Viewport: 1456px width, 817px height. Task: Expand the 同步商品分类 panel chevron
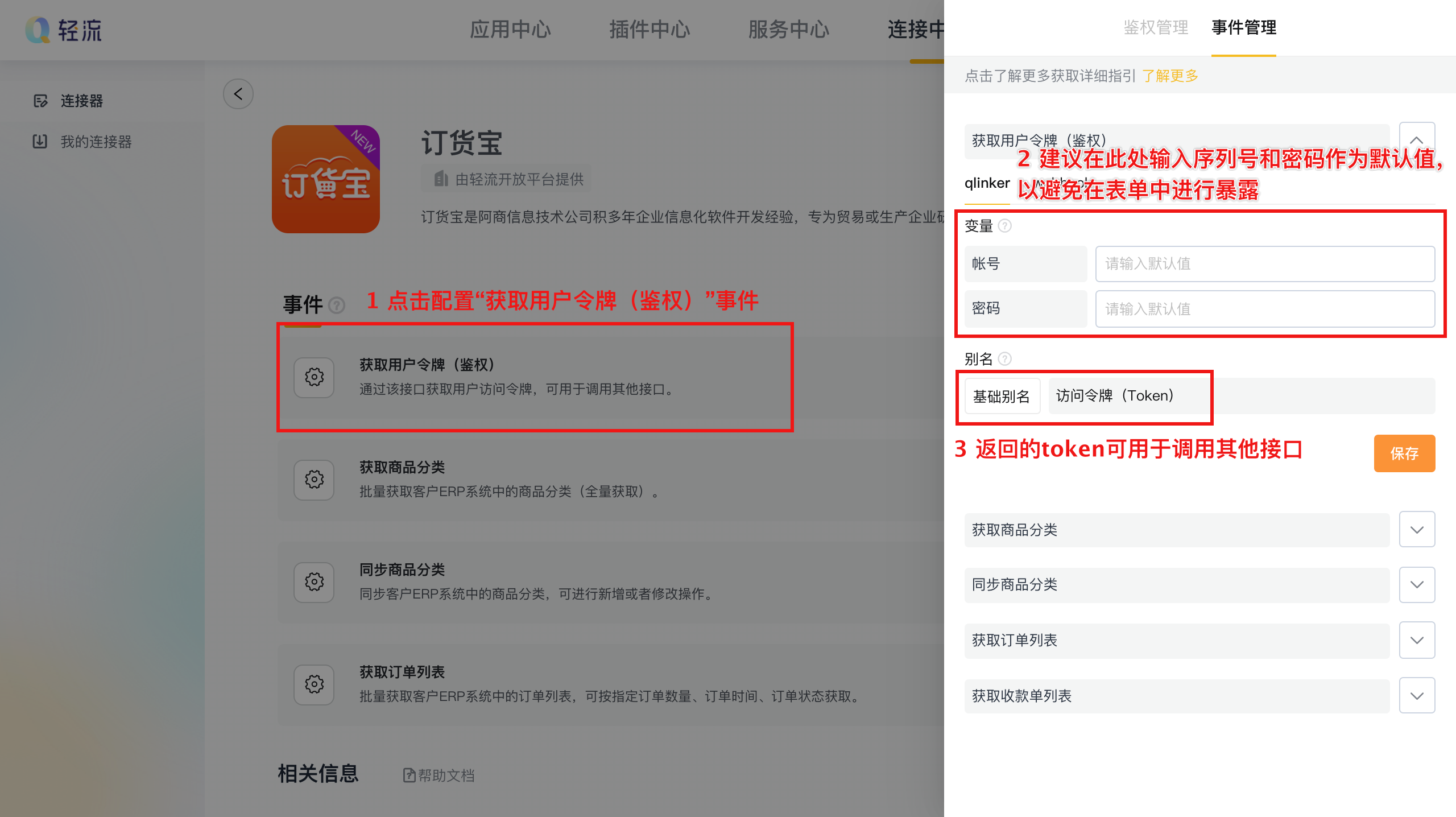[x=1417, y=585]
